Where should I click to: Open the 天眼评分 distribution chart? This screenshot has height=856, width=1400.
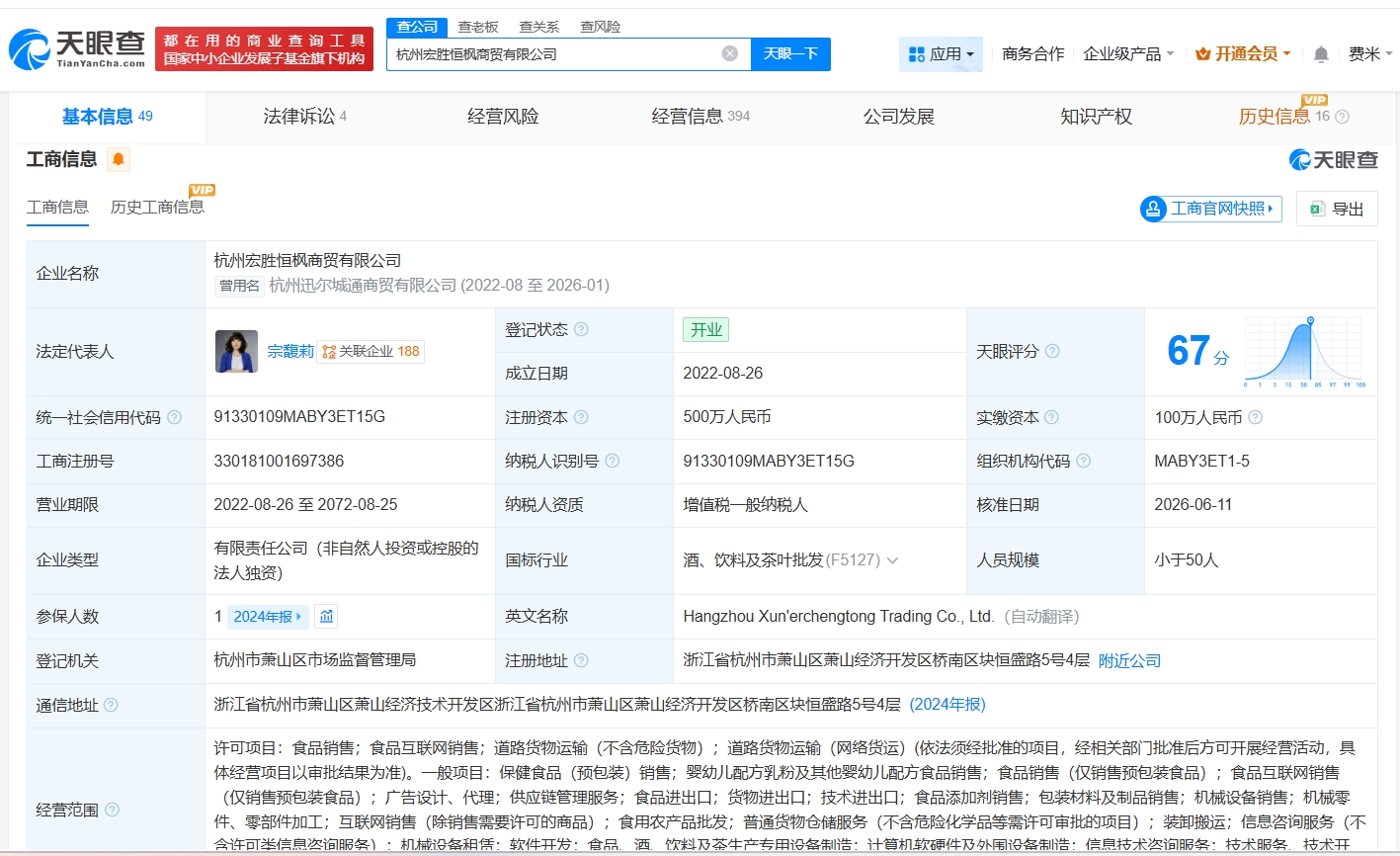point(1304,352)
